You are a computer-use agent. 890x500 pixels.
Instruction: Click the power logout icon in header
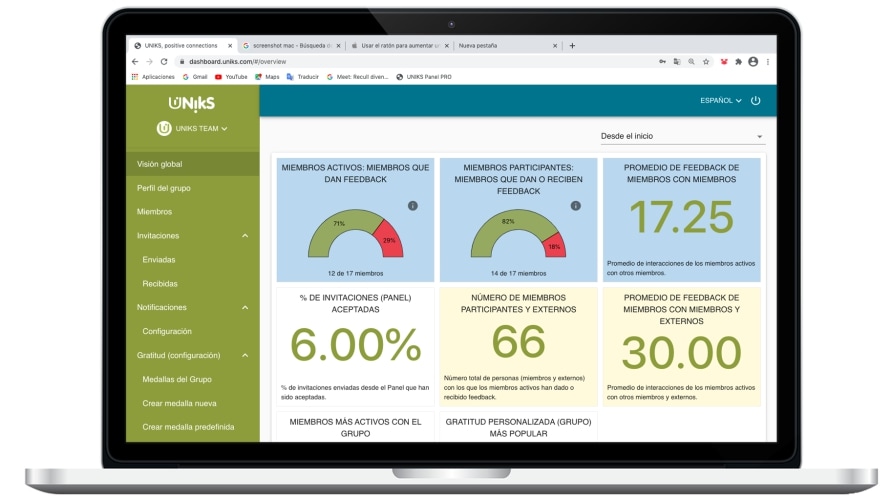(755, 100)
